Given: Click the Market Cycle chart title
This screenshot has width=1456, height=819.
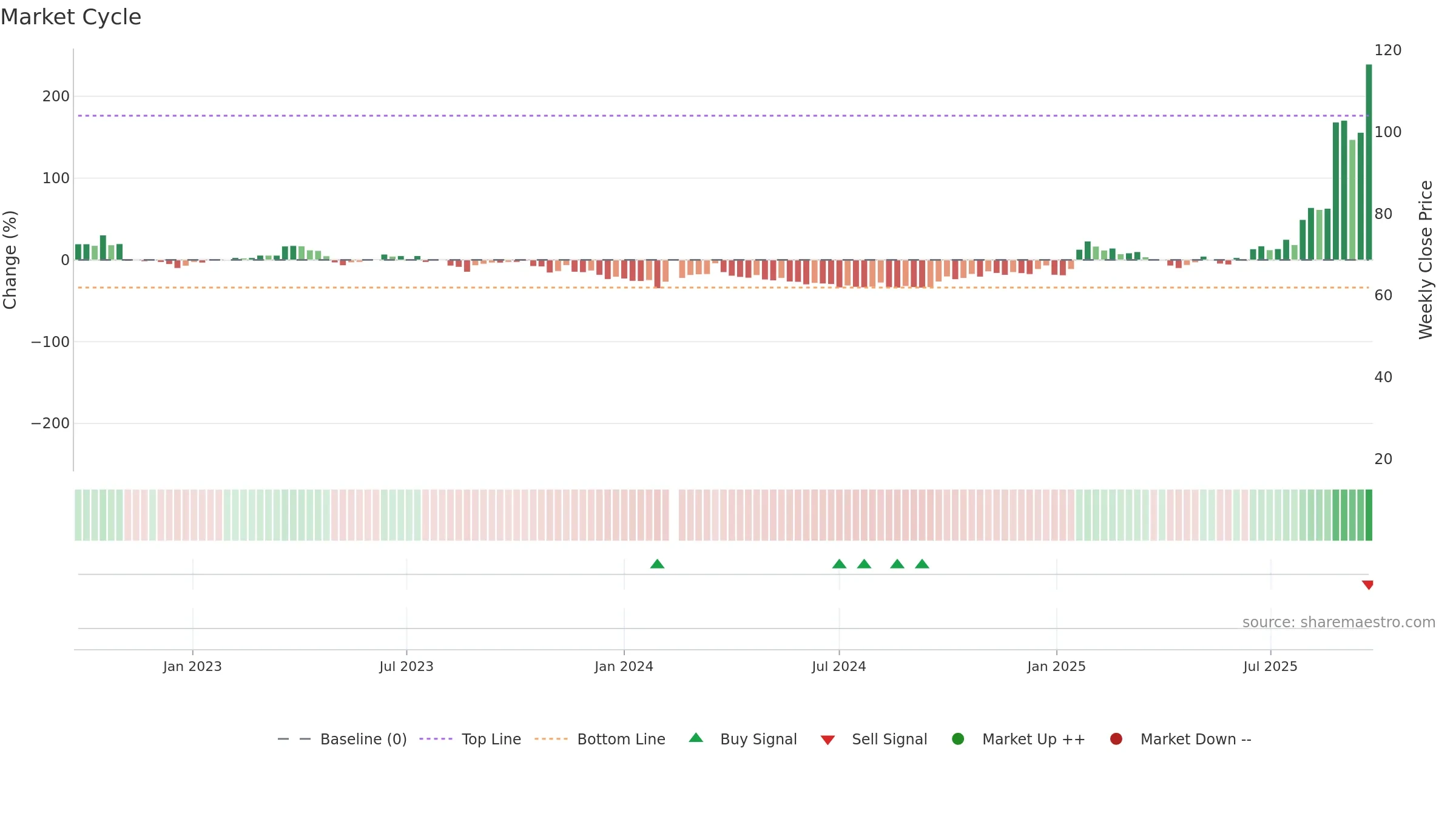Looking at the screenshot, I should 71,17.
